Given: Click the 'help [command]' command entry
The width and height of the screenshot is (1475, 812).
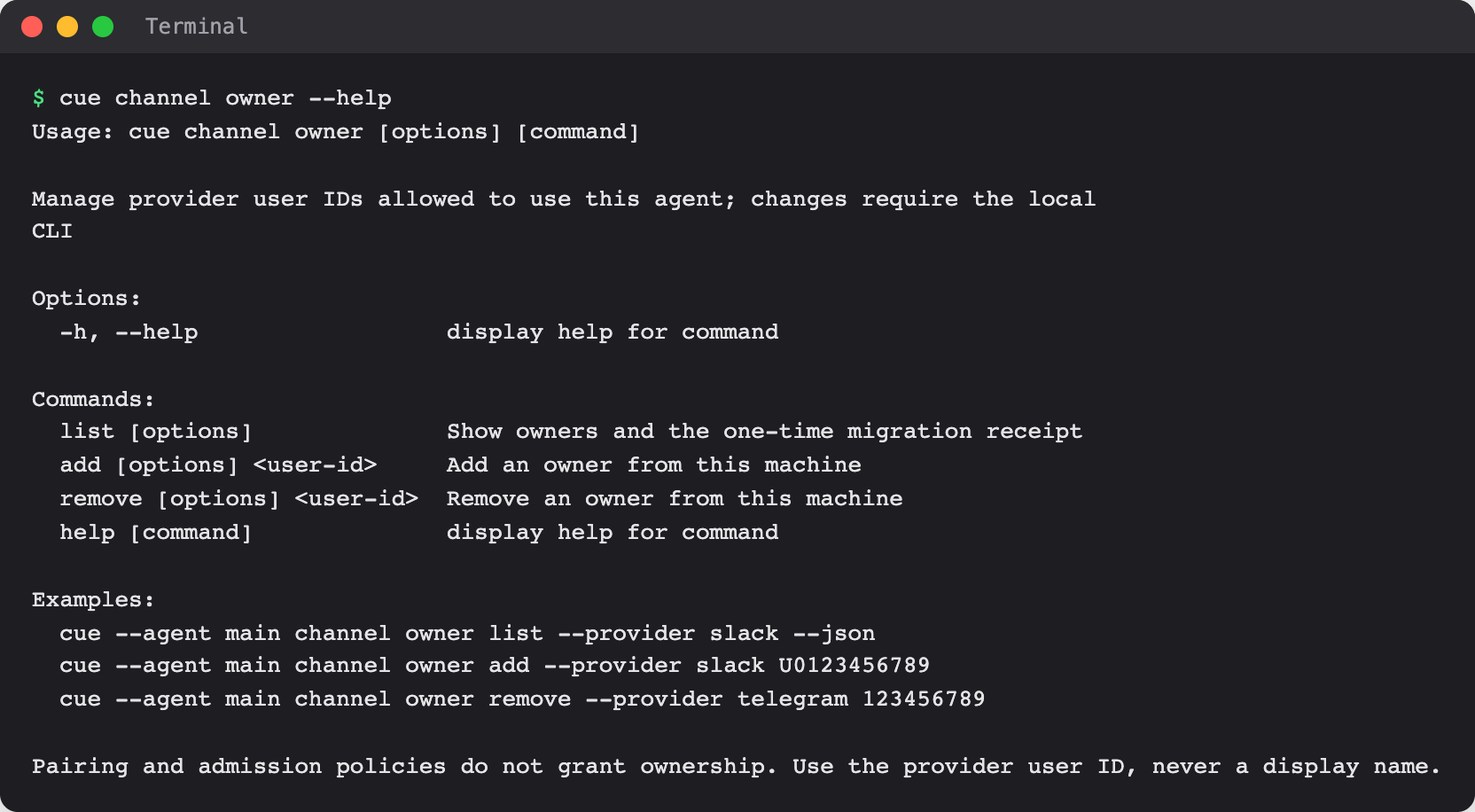Looking at the screenshot, I should pyautogui.click(x=156, y=533).
